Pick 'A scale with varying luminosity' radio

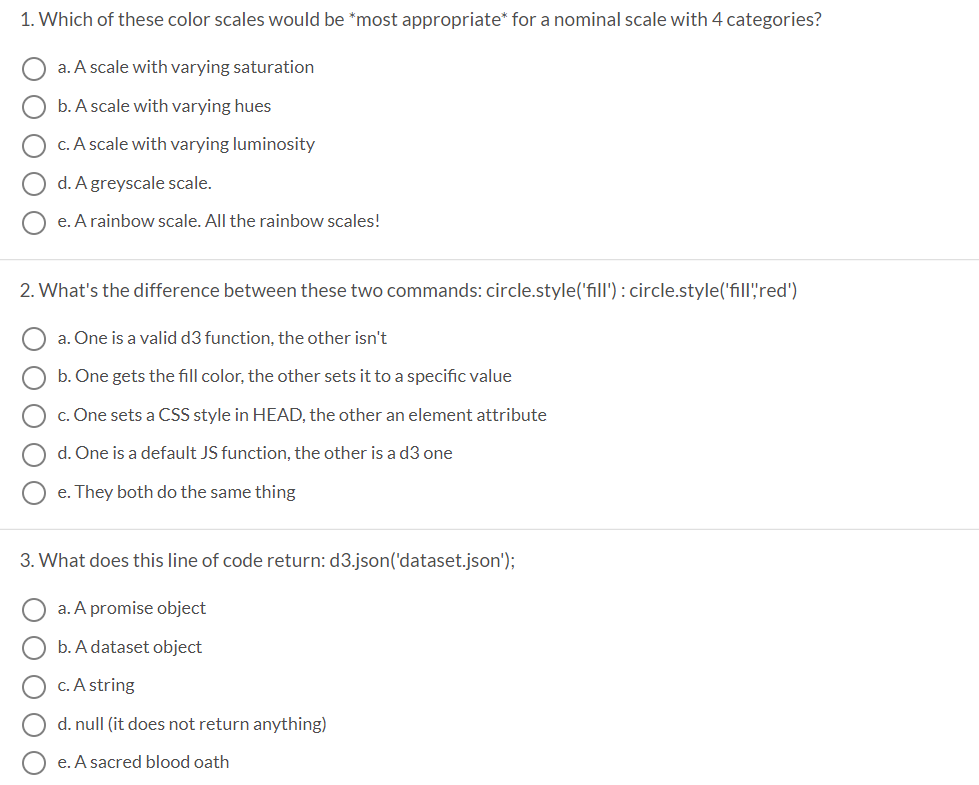[x=34, y=146]
